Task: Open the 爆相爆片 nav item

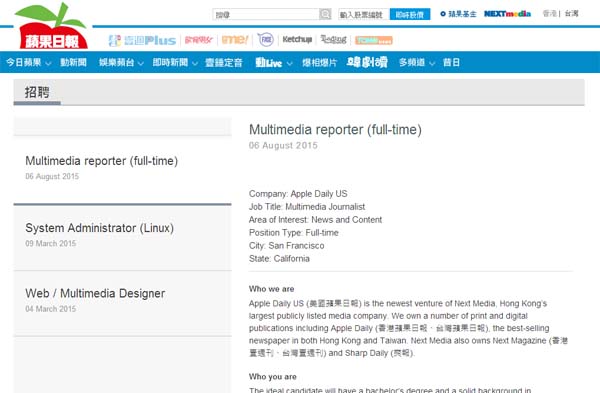Action: (x=320, y=62)
